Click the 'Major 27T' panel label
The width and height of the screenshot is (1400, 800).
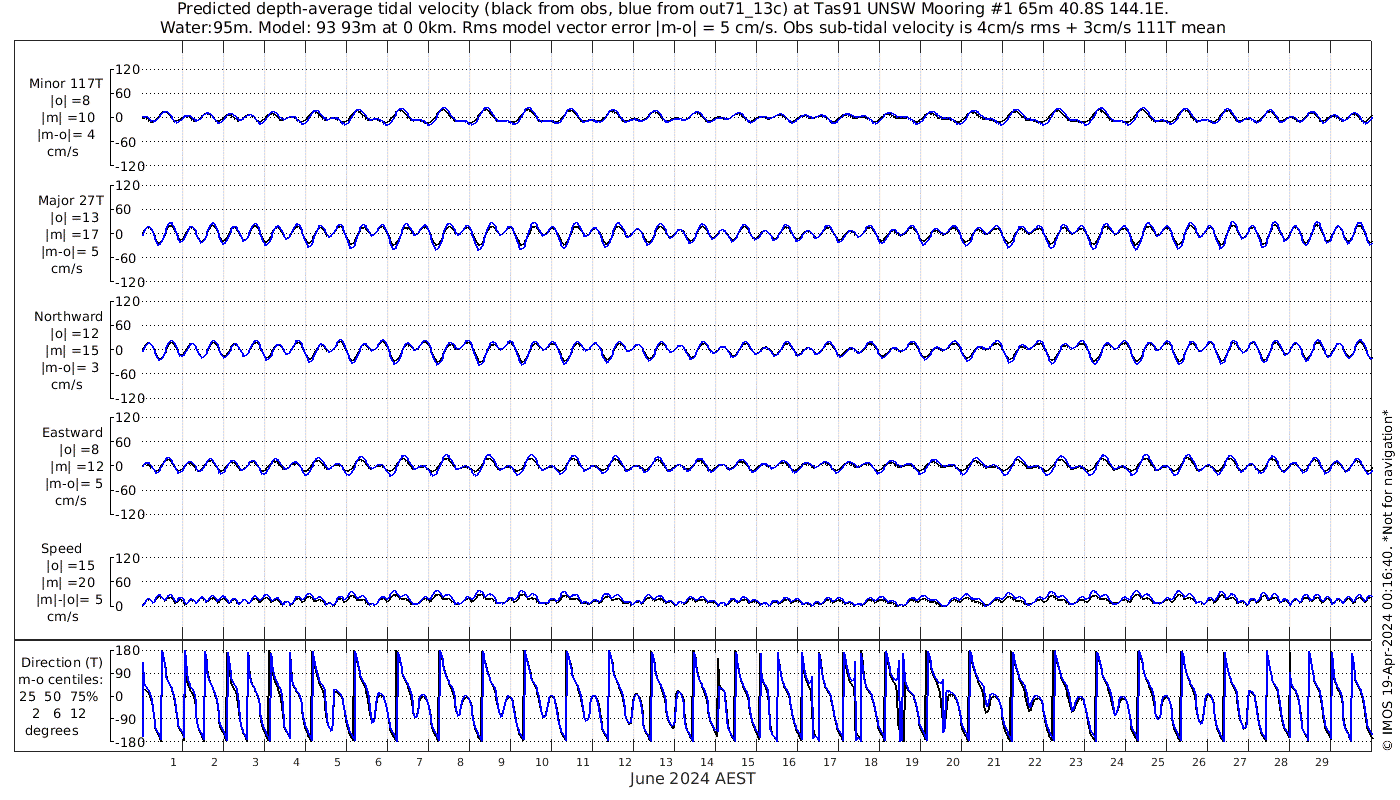click(70, 200)
